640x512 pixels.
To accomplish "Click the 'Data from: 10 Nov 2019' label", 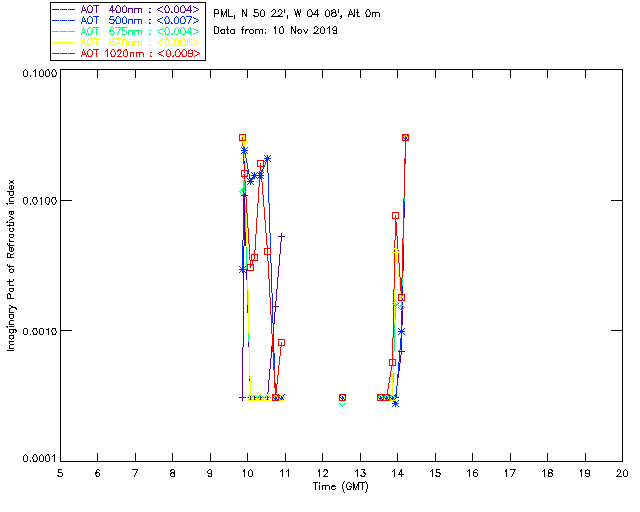I will (x=276, y=31).
